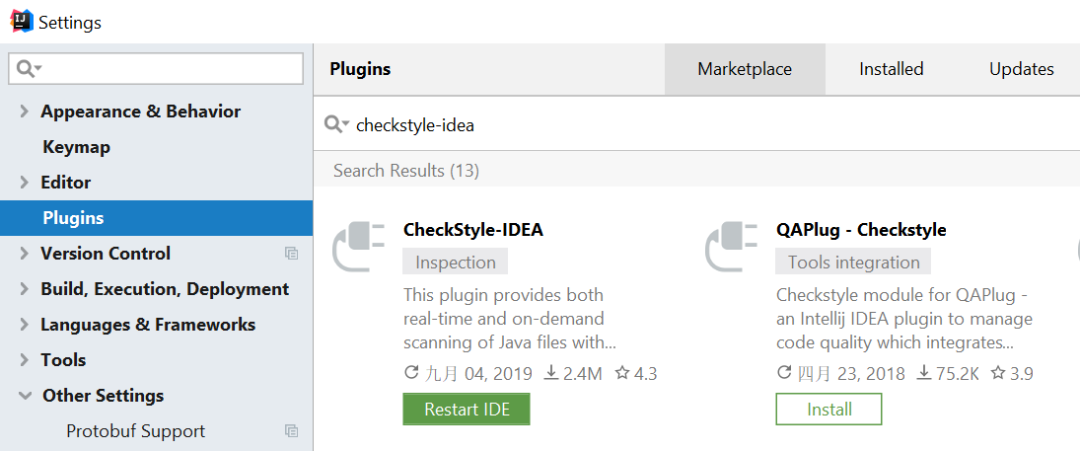The width and height of the screenshot is (1080, 451).
Task: Expand Build, Execution, Deployment section
Action: [24, 290]
